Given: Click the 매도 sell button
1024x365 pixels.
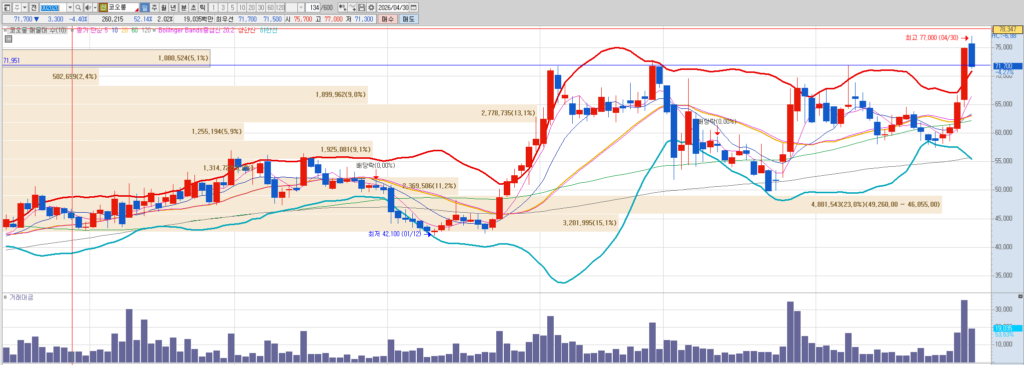Looking at the screenshot, I should pos(409,20).
